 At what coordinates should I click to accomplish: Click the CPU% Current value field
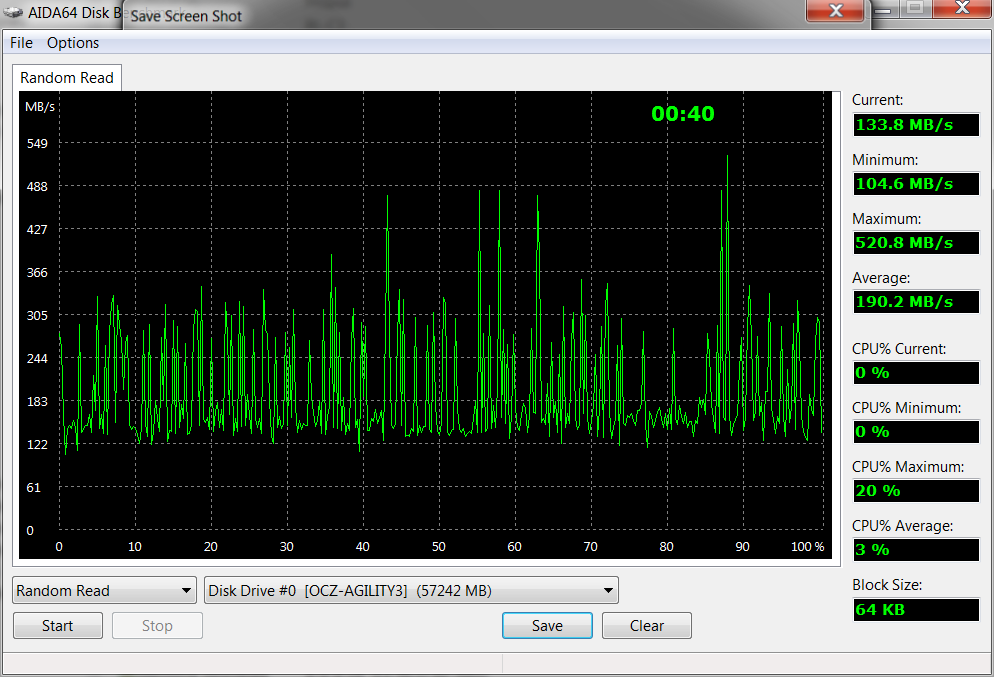pyautogui.click(x=916, y=373)
